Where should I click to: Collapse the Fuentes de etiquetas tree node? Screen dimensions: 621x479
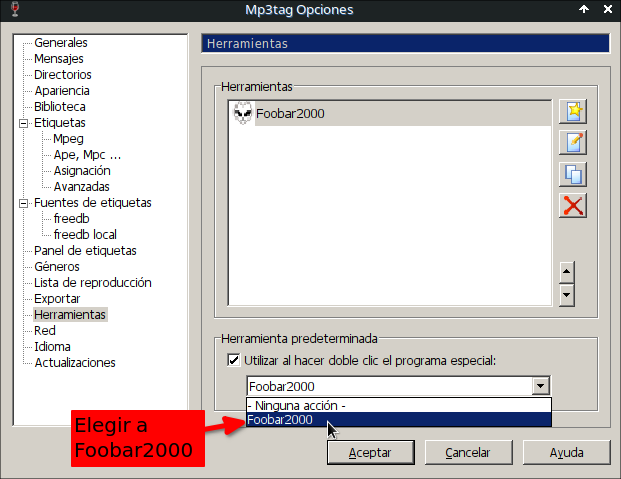pyautogui.click(x=24, y=204)
